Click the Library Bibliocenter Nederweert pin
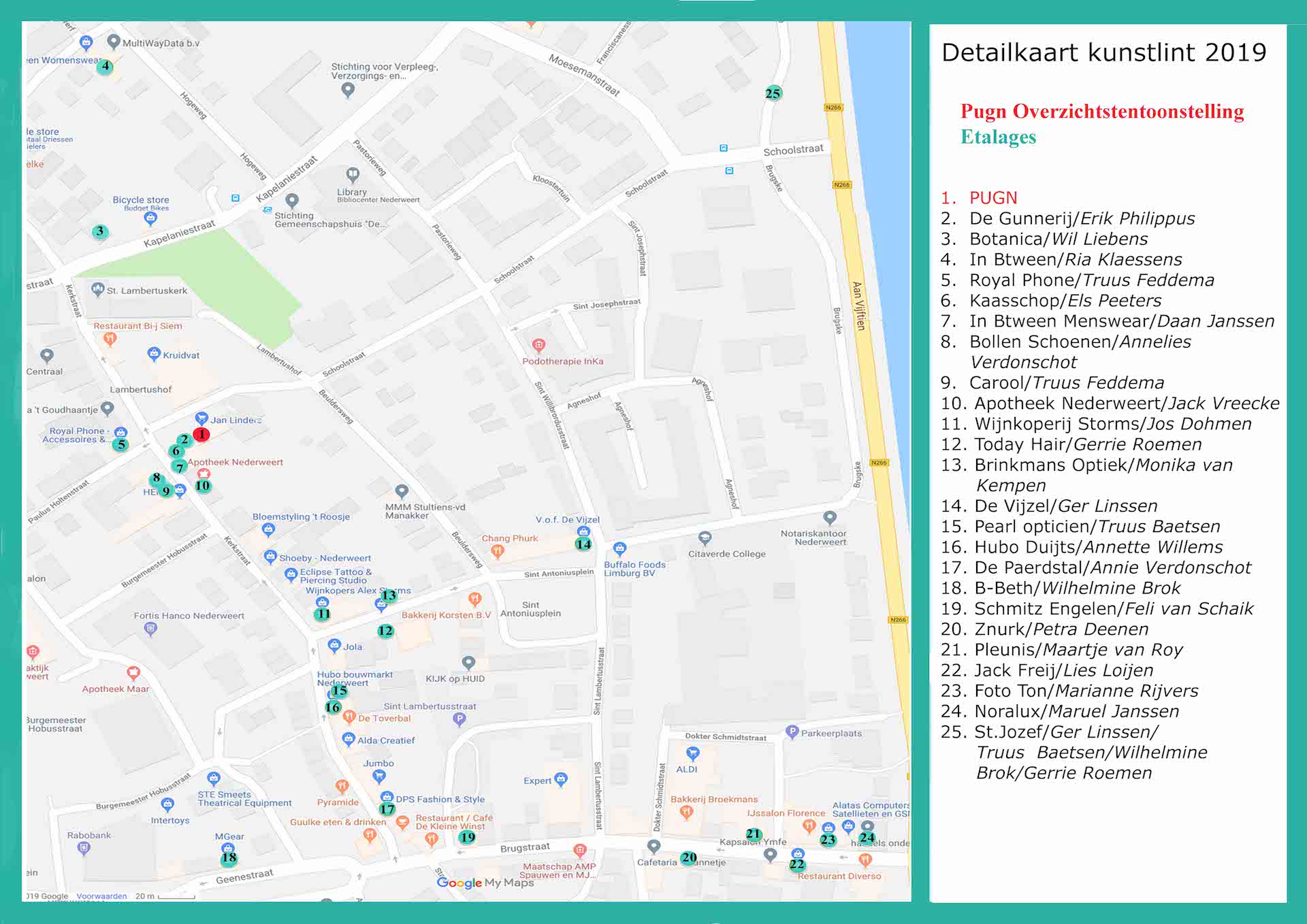The image size is (1307, 924). coord(353,175)
